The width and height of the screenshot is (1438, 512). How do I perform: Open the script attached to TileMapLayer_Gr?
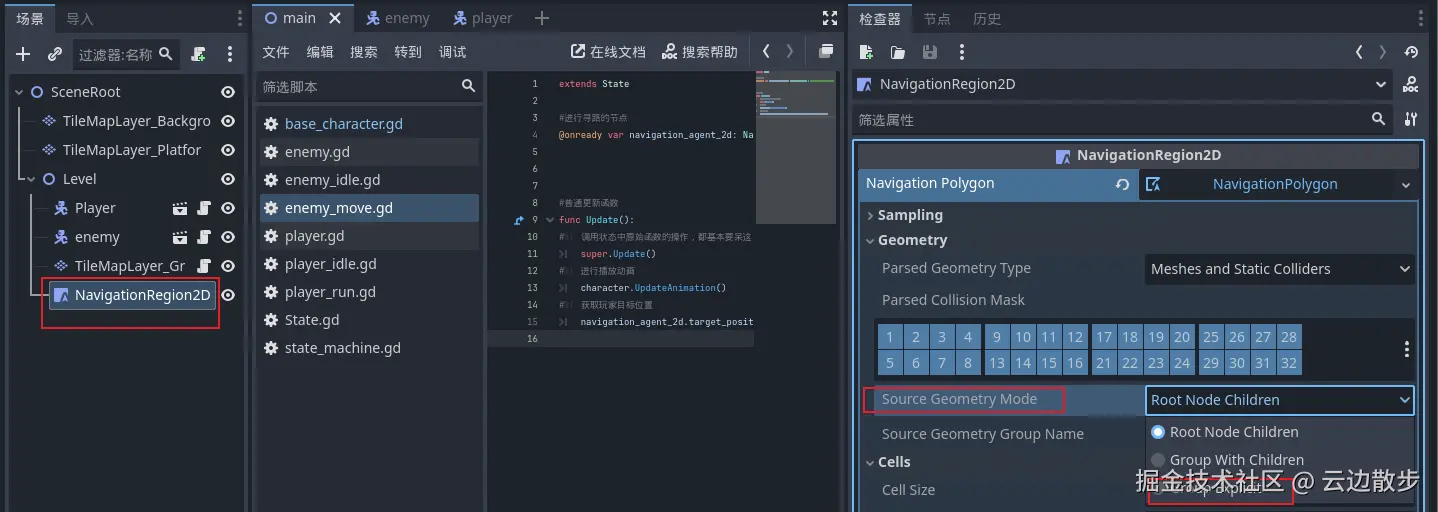[204, 266]
